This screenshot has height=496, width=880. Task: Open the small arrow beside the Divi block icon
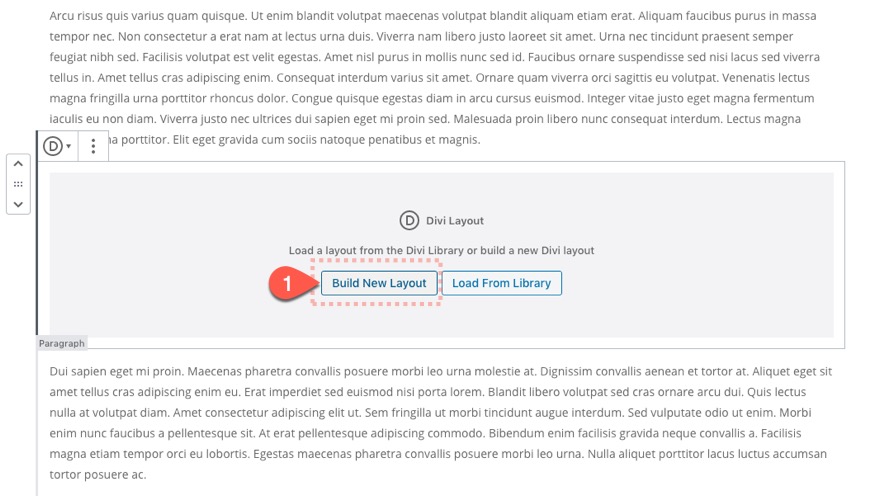pyautogui.click(x=68, y=146)
